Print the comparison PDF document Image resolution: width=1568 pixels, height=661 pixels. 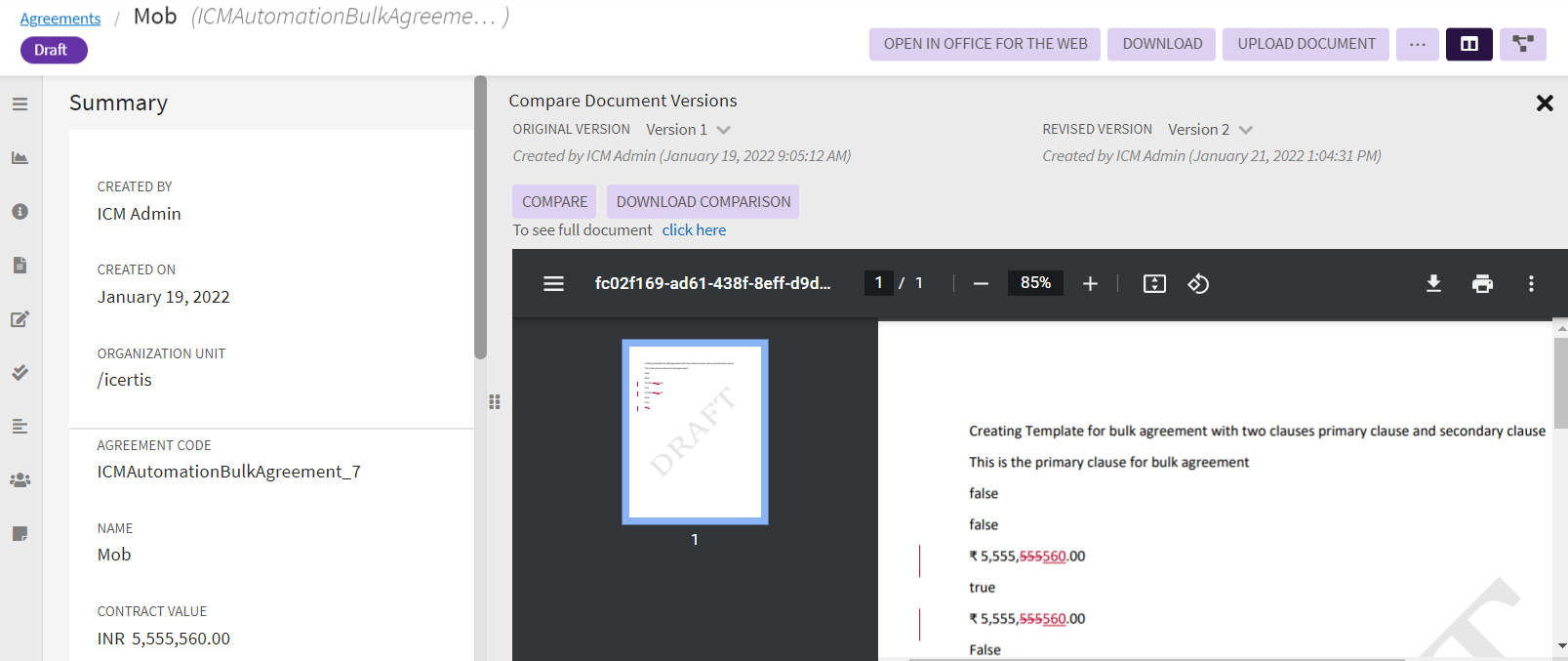[x=1482, y=284]
